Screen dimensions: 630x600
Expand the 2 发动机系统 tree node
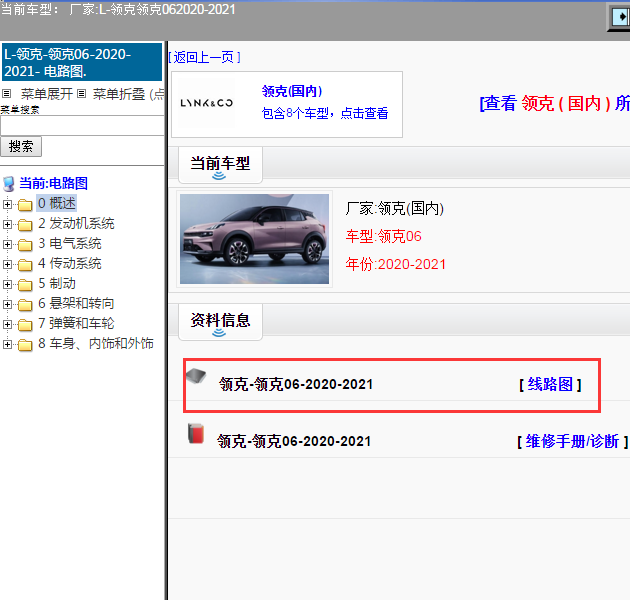coord(7,224)
